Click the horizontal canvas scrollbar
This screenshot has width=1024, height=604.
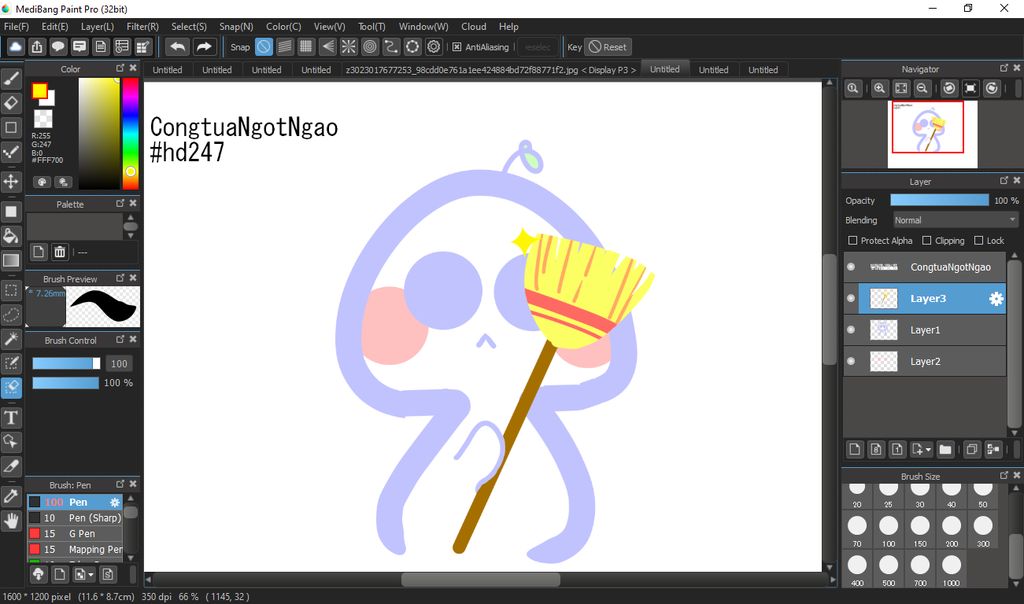[480, 580]
